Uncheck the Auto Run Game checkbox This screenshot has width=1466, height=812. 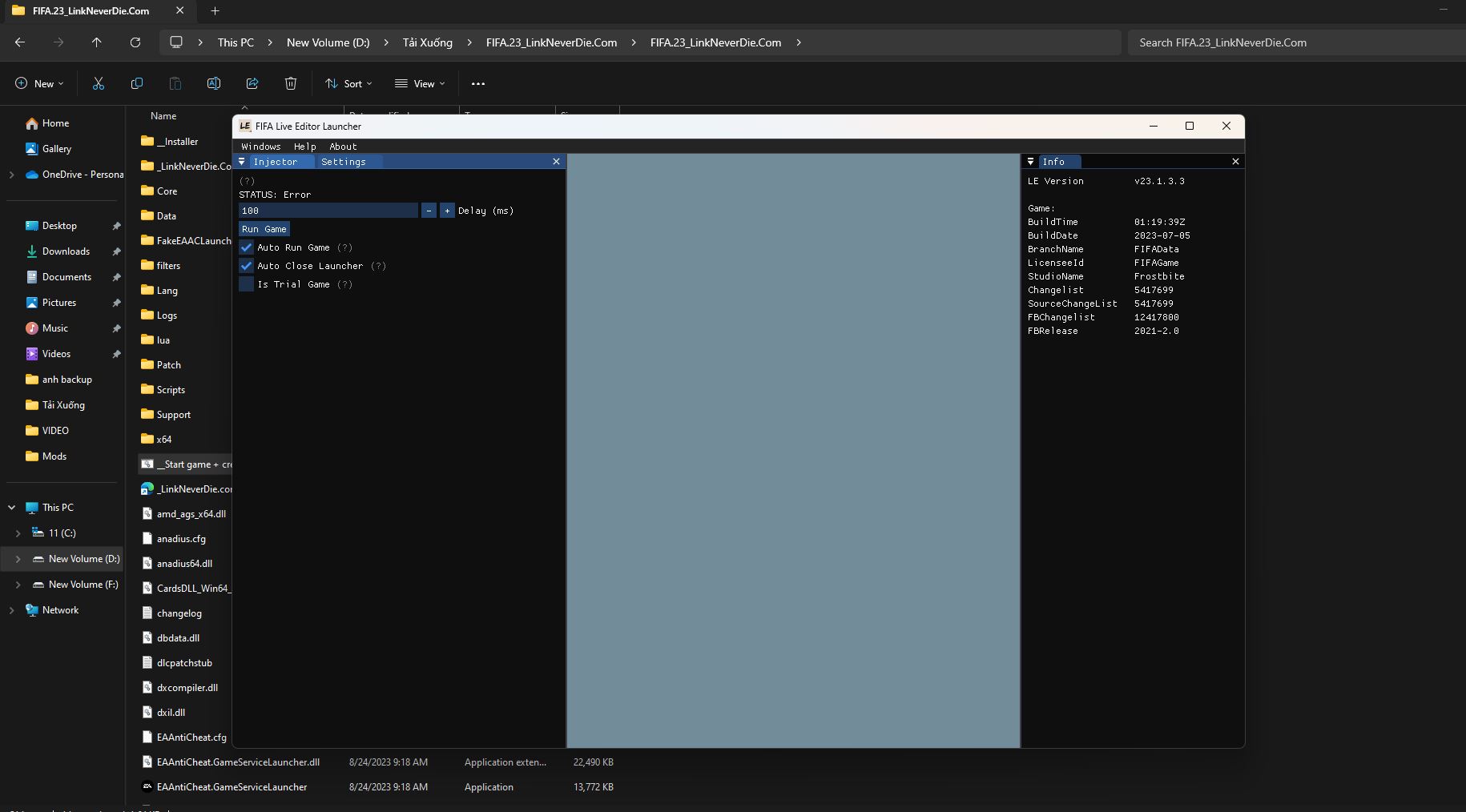point(247,247)
